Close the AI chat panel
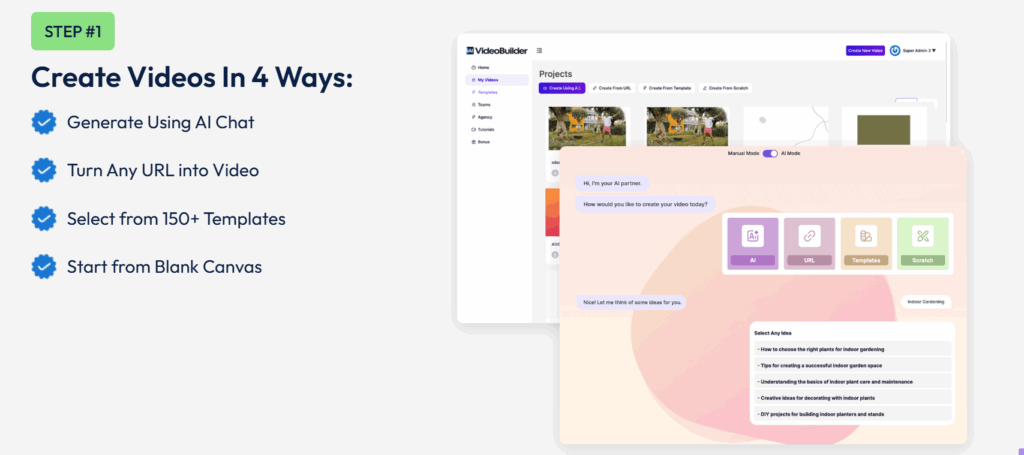This screenshot has height=455, width=1024. (x=962, y=151)
